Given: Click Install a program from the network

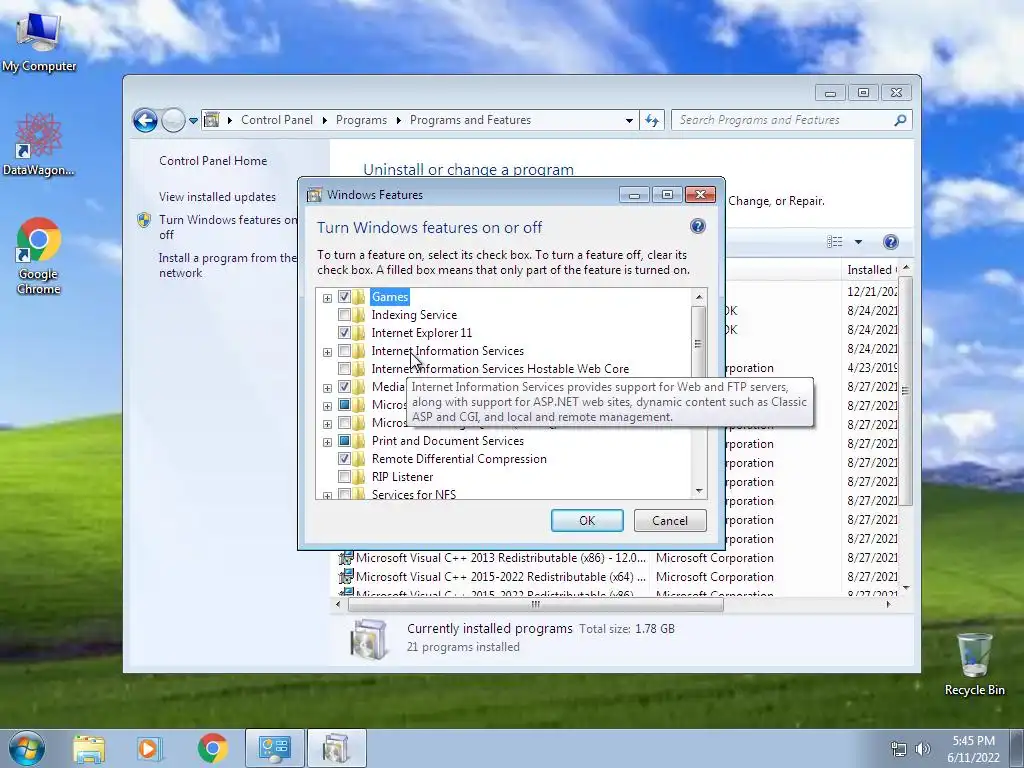Looking at the screenshot, I should pos(227,265).
